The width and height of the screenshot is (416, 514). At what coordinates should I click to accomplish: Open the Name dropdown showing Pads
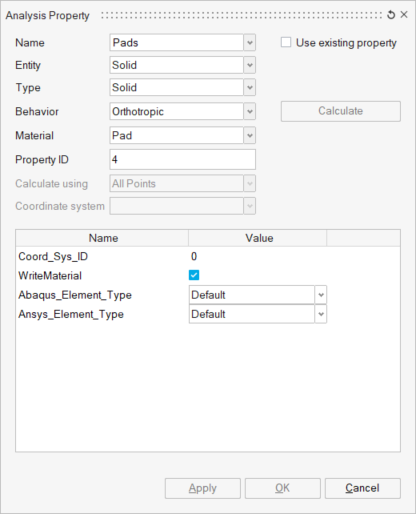(249, 43)
